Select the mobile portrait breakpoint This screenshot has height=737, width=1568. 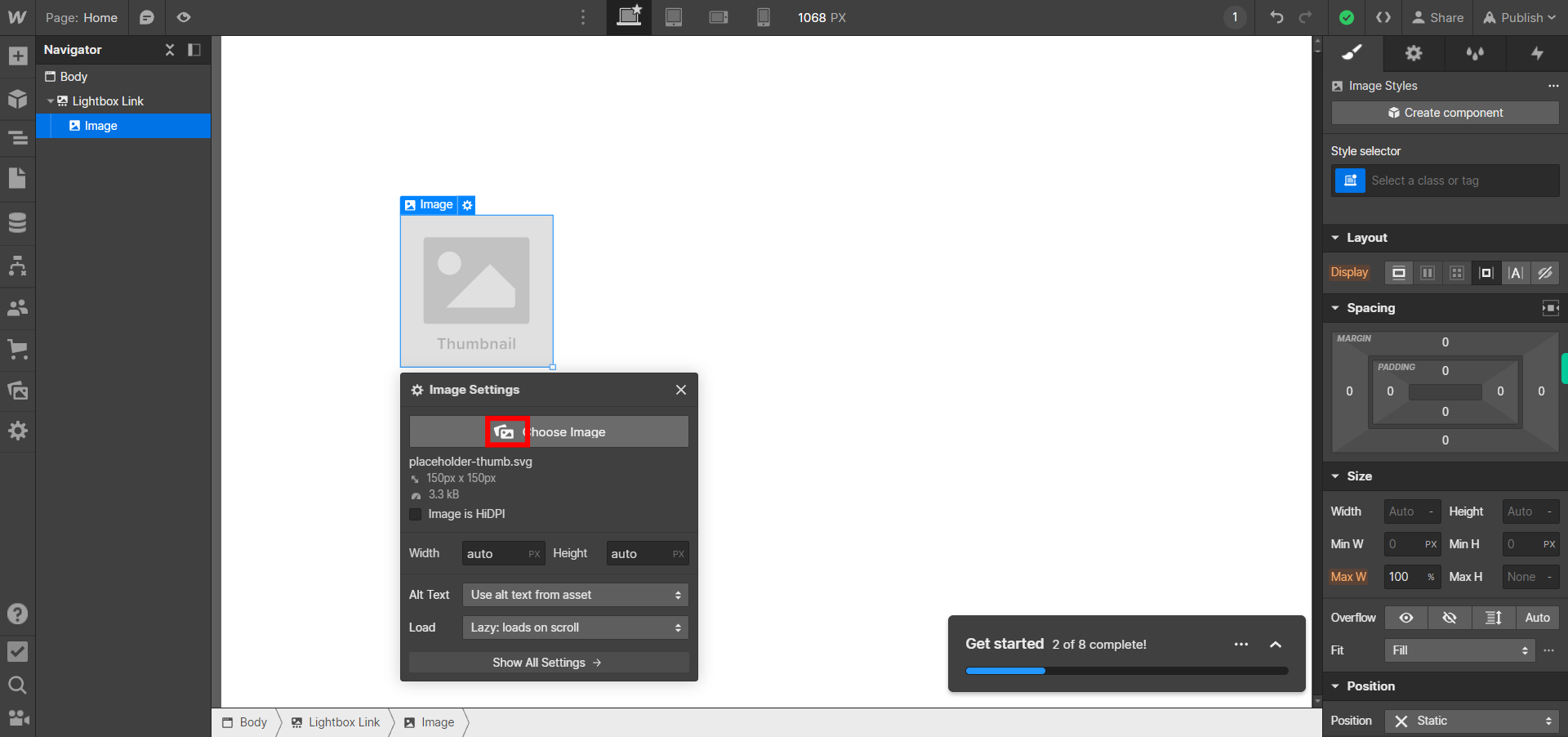764,17
